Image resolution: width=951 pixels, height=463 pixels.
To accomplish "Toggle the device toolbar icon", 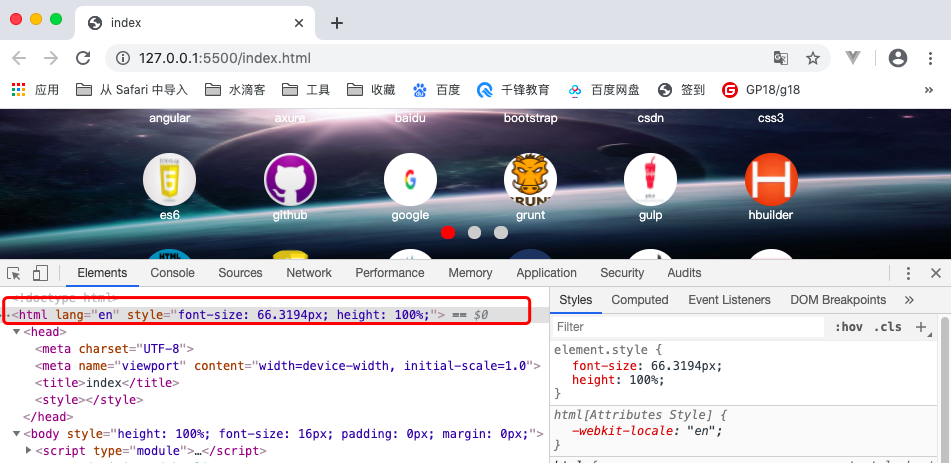I will pyautogui.click(x=40, y=273).
